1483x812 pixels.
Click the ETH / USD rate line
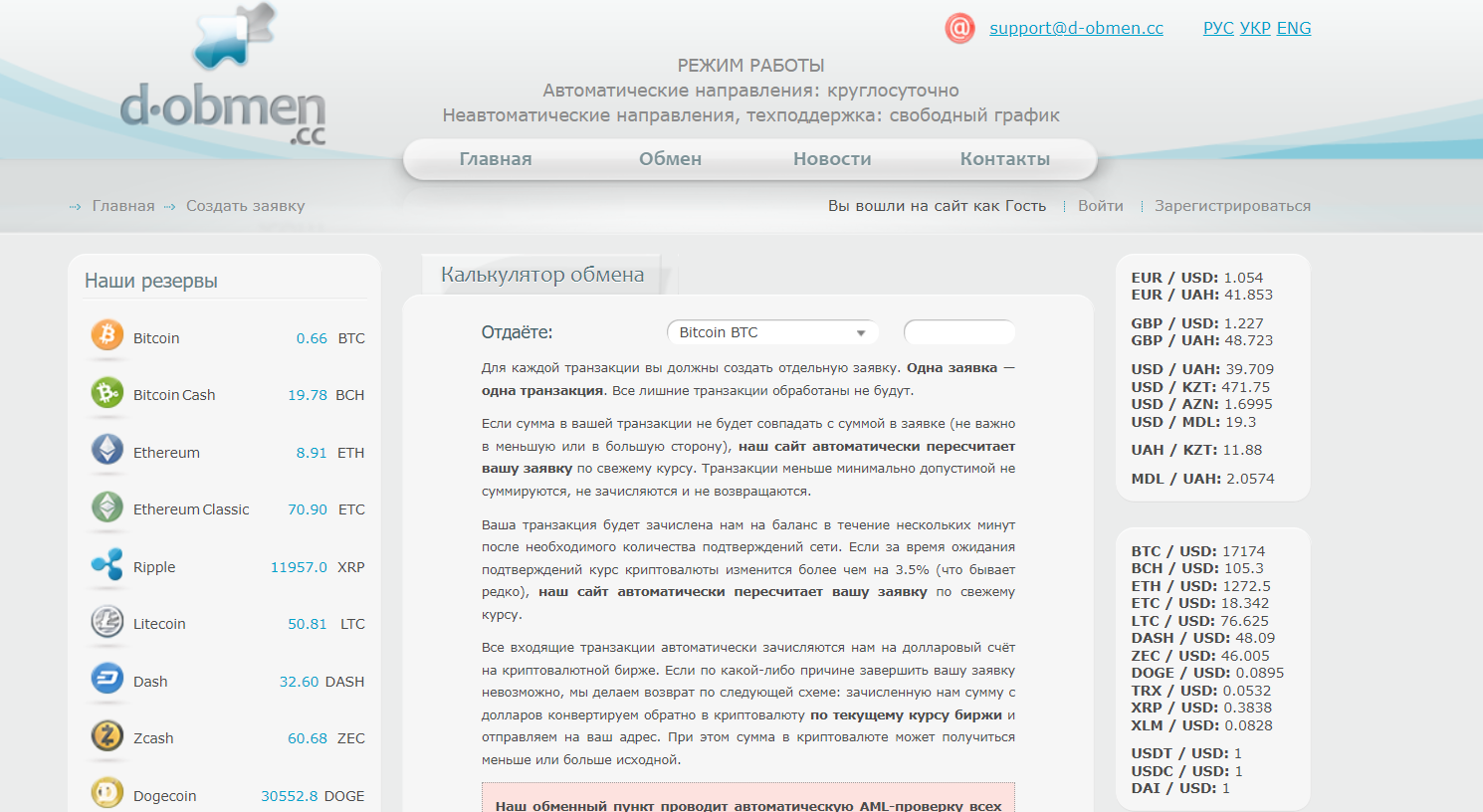coord(1200,586)
